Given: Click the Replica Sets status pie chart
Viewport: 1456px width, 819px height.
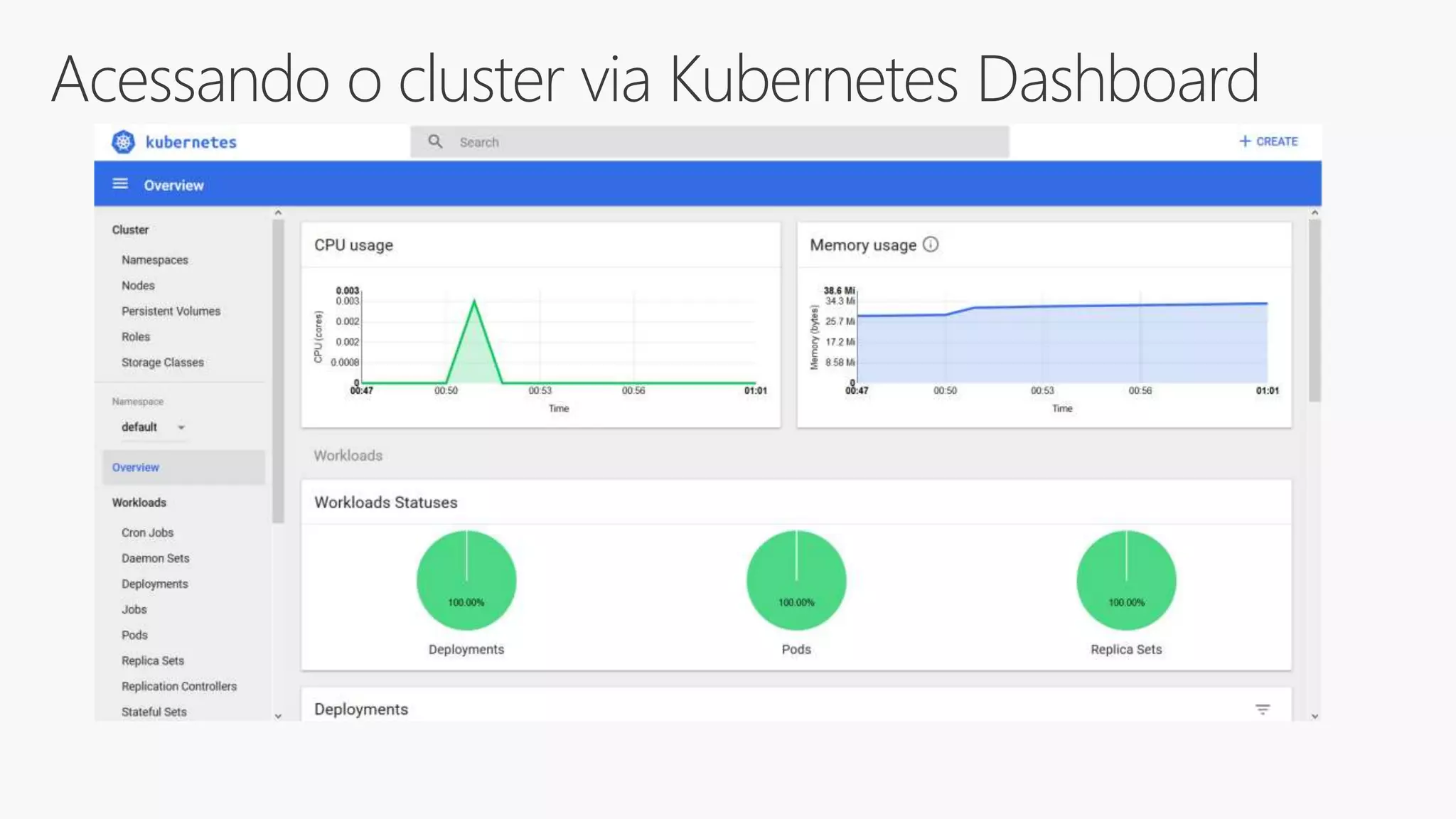Looking at the screenshot, I should click(1126, 580).
